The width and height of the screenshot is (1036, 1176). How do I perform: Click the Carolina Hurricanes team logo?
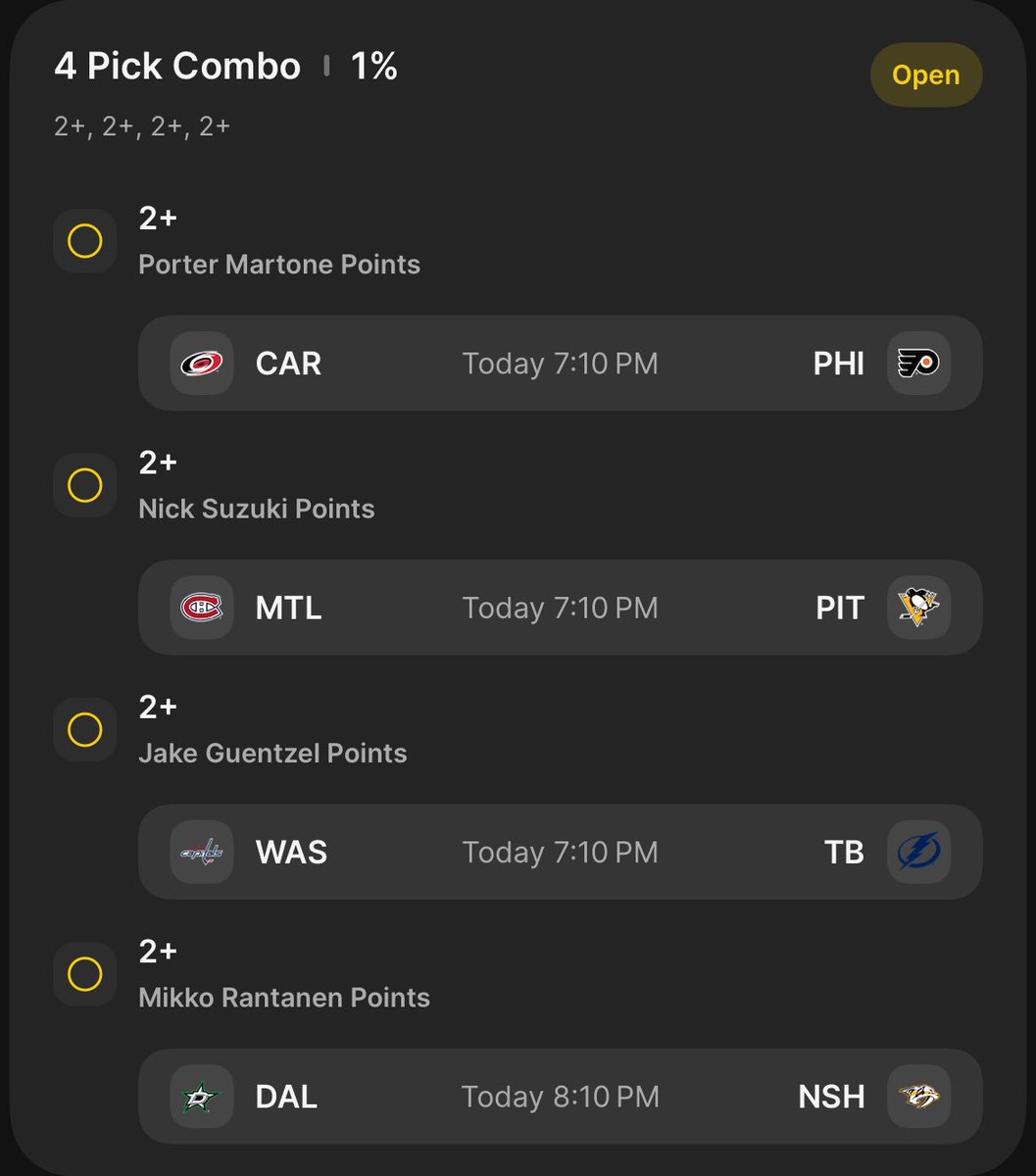point(202,364)
